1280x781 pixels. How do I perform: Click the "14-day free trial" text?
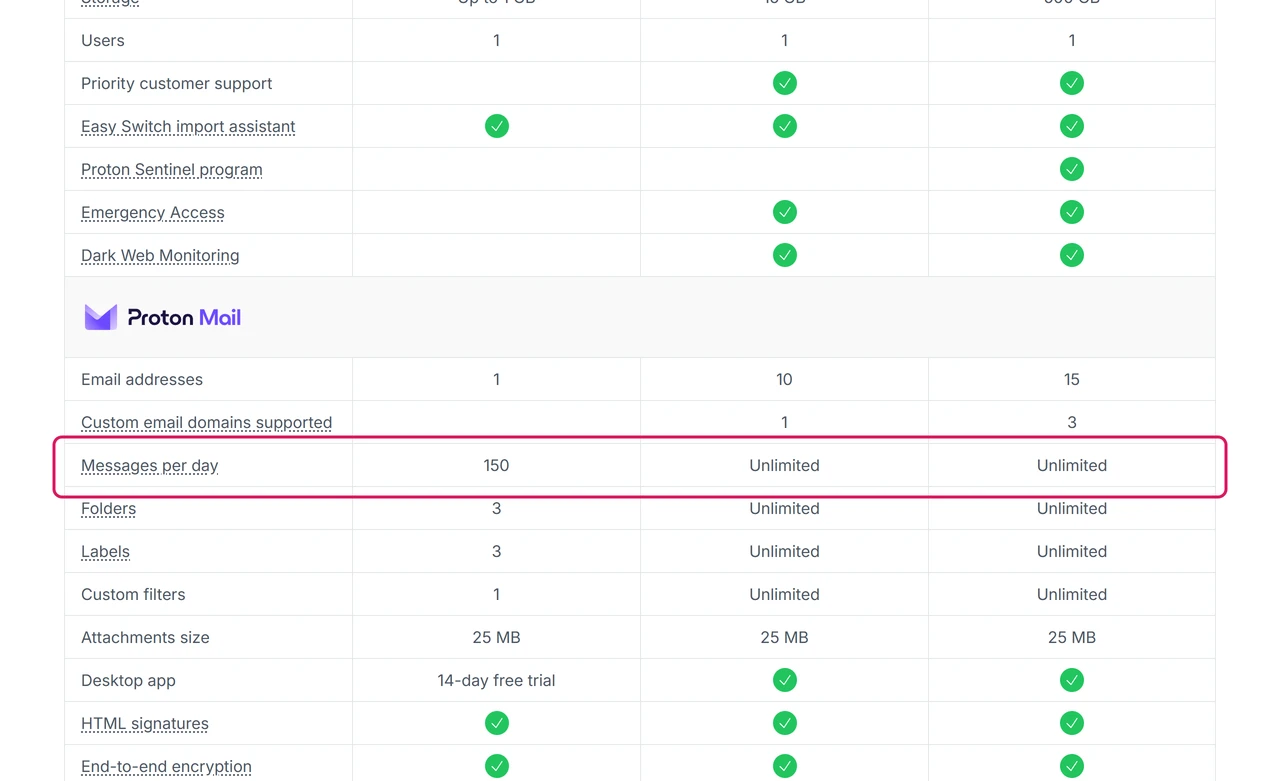496,680
